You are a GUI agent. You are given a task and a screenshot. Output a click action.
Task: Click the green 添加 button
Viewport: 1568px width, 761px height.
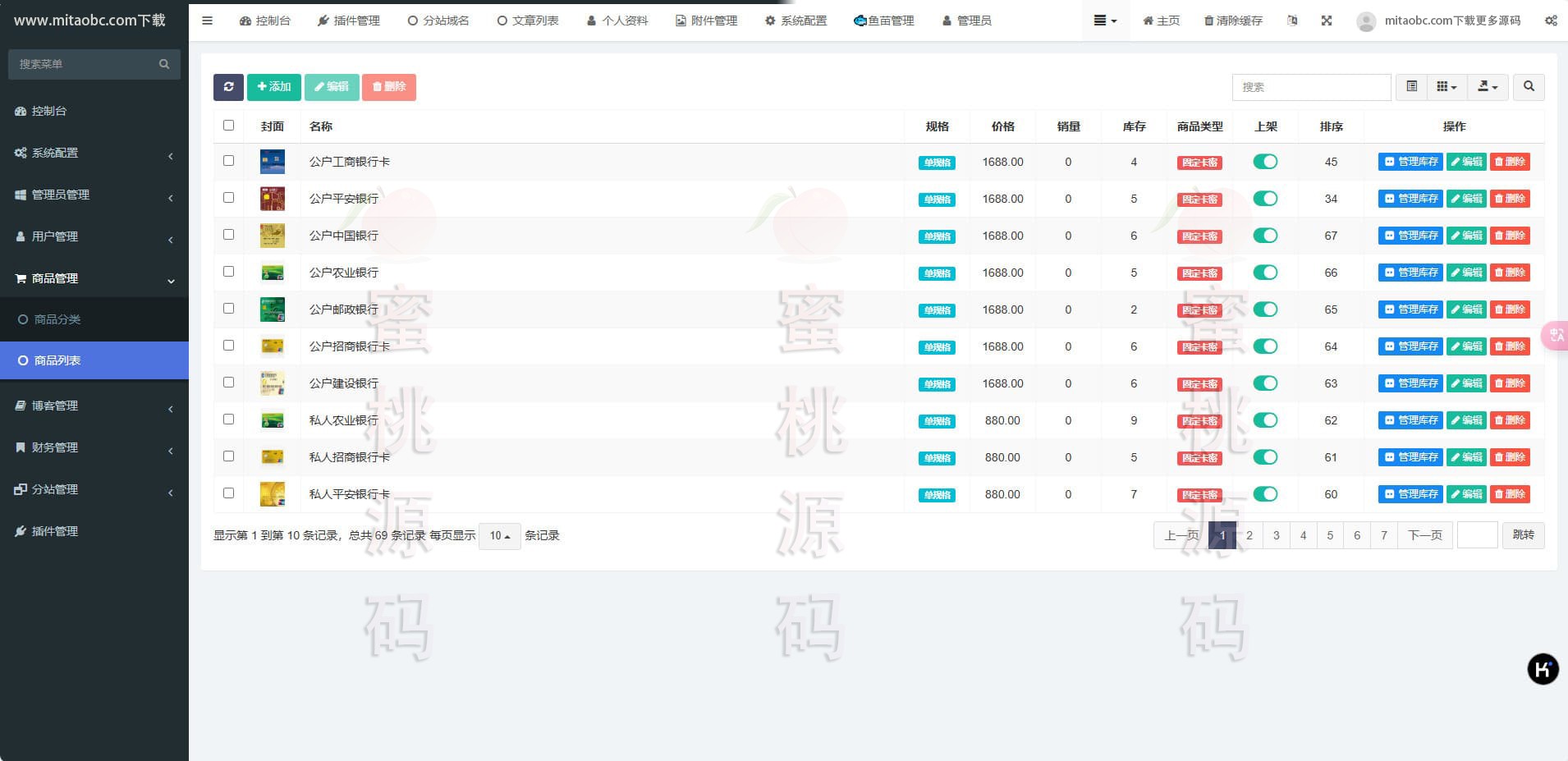click(273, 87)
